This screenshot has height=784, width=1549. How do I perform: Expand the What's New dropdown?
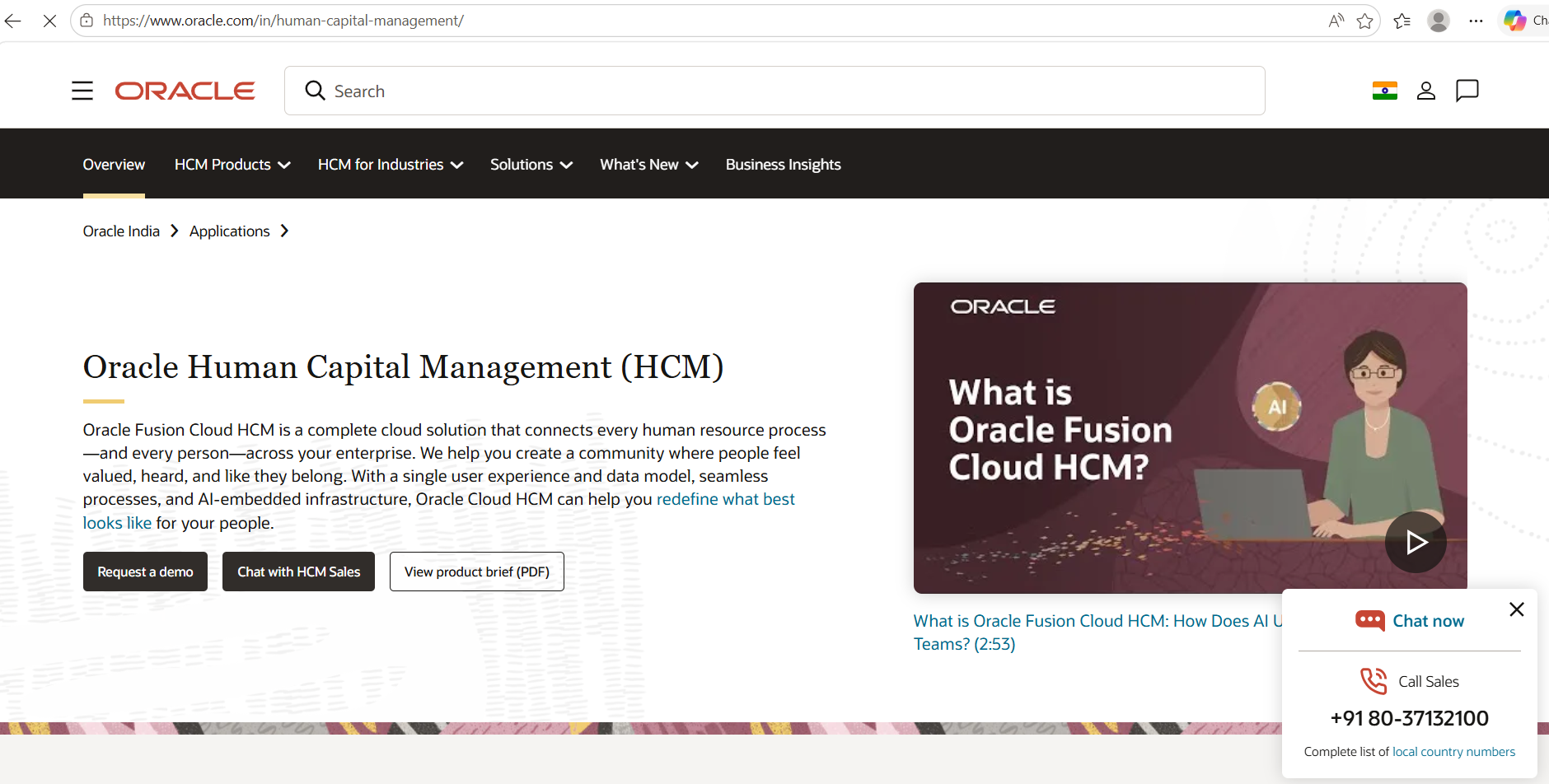(649, 165)
